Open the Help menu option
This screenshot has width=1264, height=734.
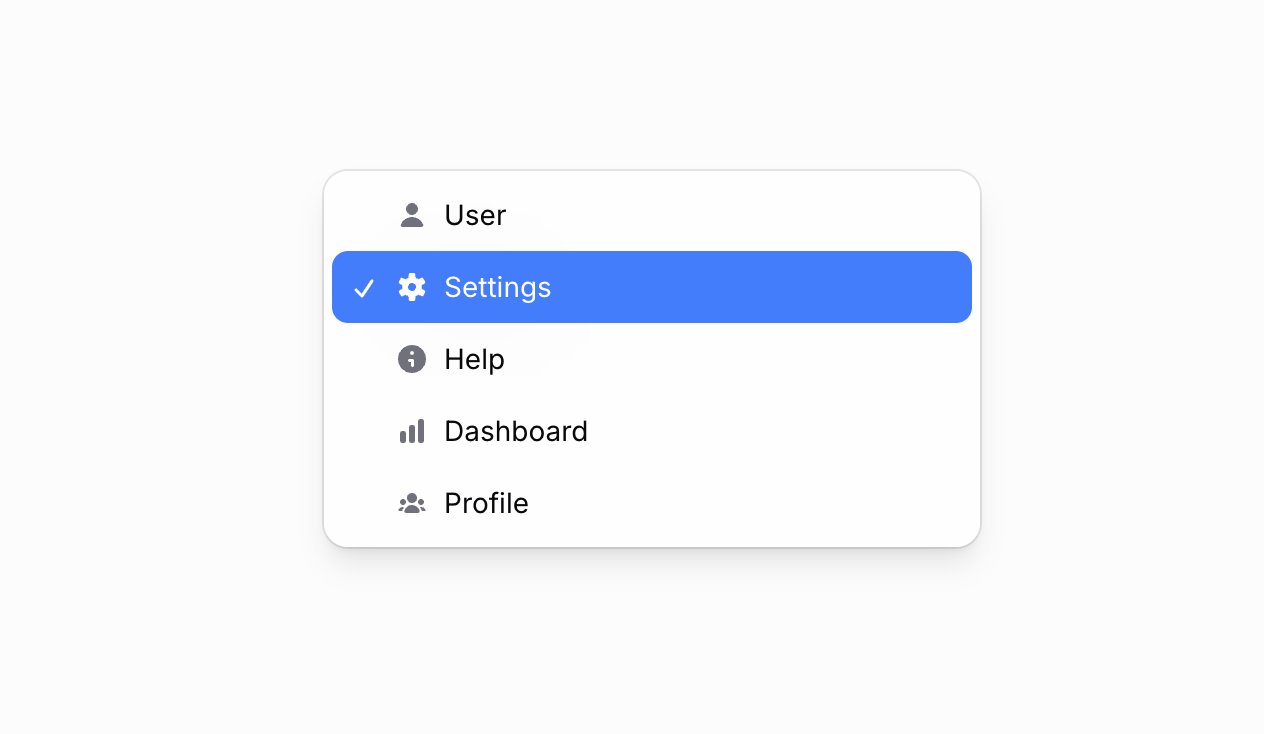pyautogui.click(x=652, y=359)
